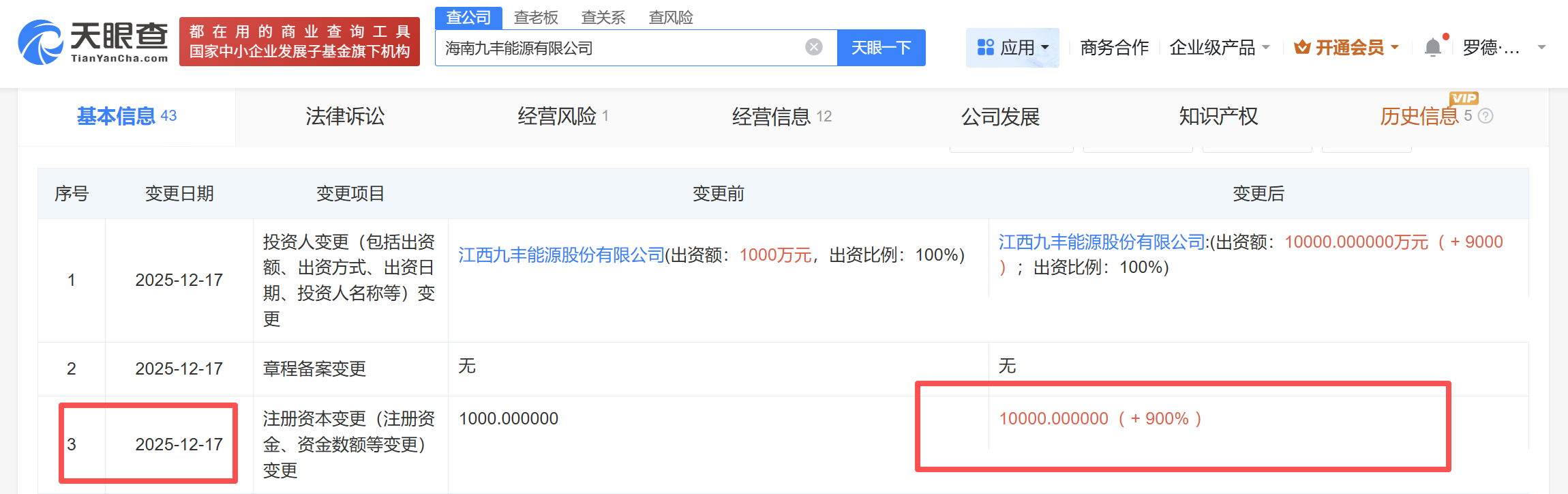The height and width of the screenshot is (494, 1568).
Task: Open 江西九丰能源股份有限公司 link in 变更后 column
Action: click(x=1102, y=242)
